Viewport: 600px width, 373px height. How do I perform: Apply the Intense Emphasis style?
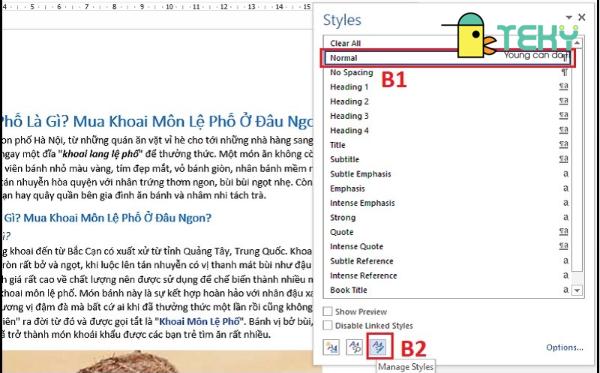[x=447, y=203]
